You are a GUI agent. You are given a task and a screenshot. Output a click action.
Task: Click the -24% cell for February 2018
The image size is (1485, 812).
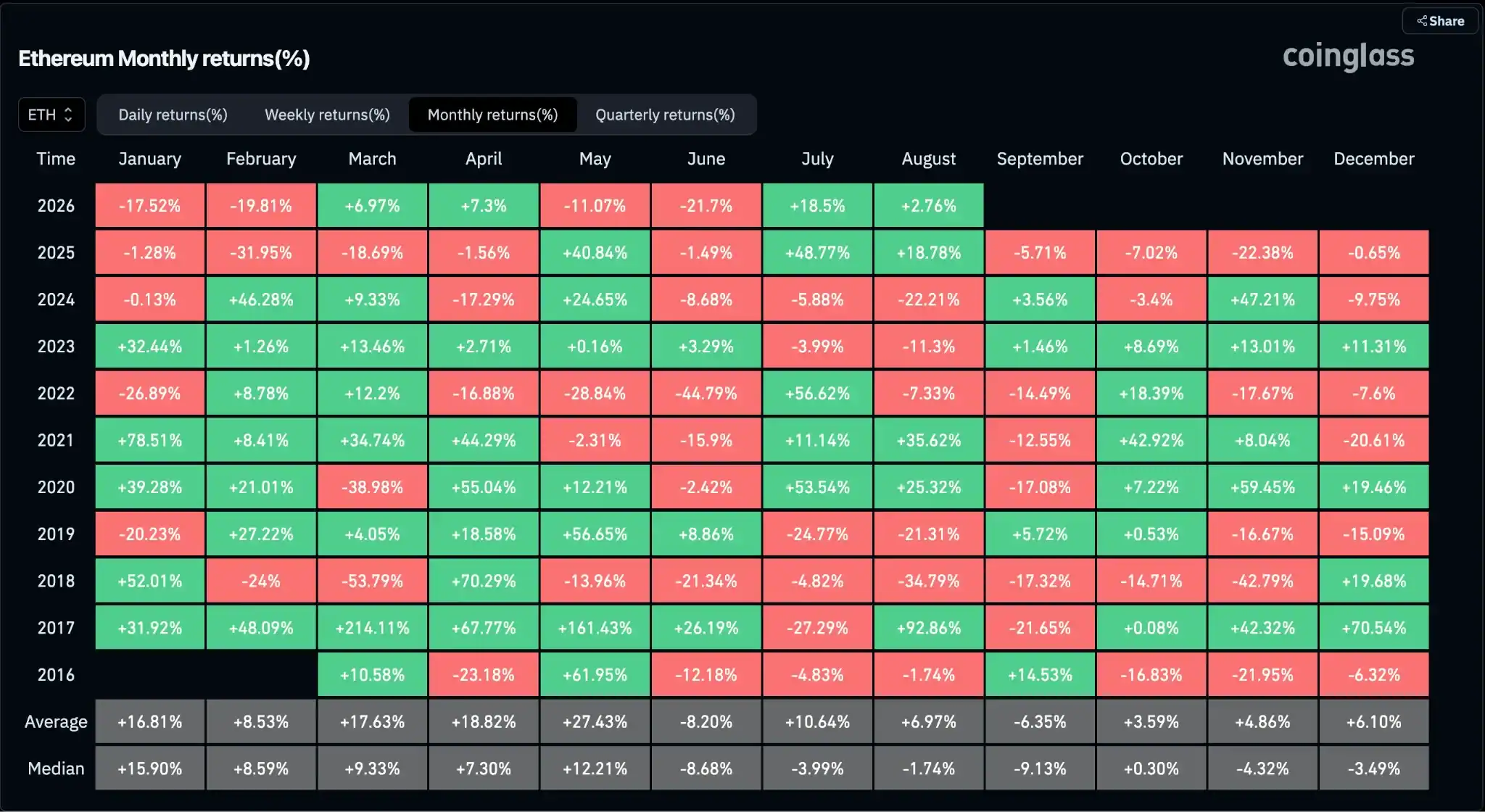click(261, 581)
